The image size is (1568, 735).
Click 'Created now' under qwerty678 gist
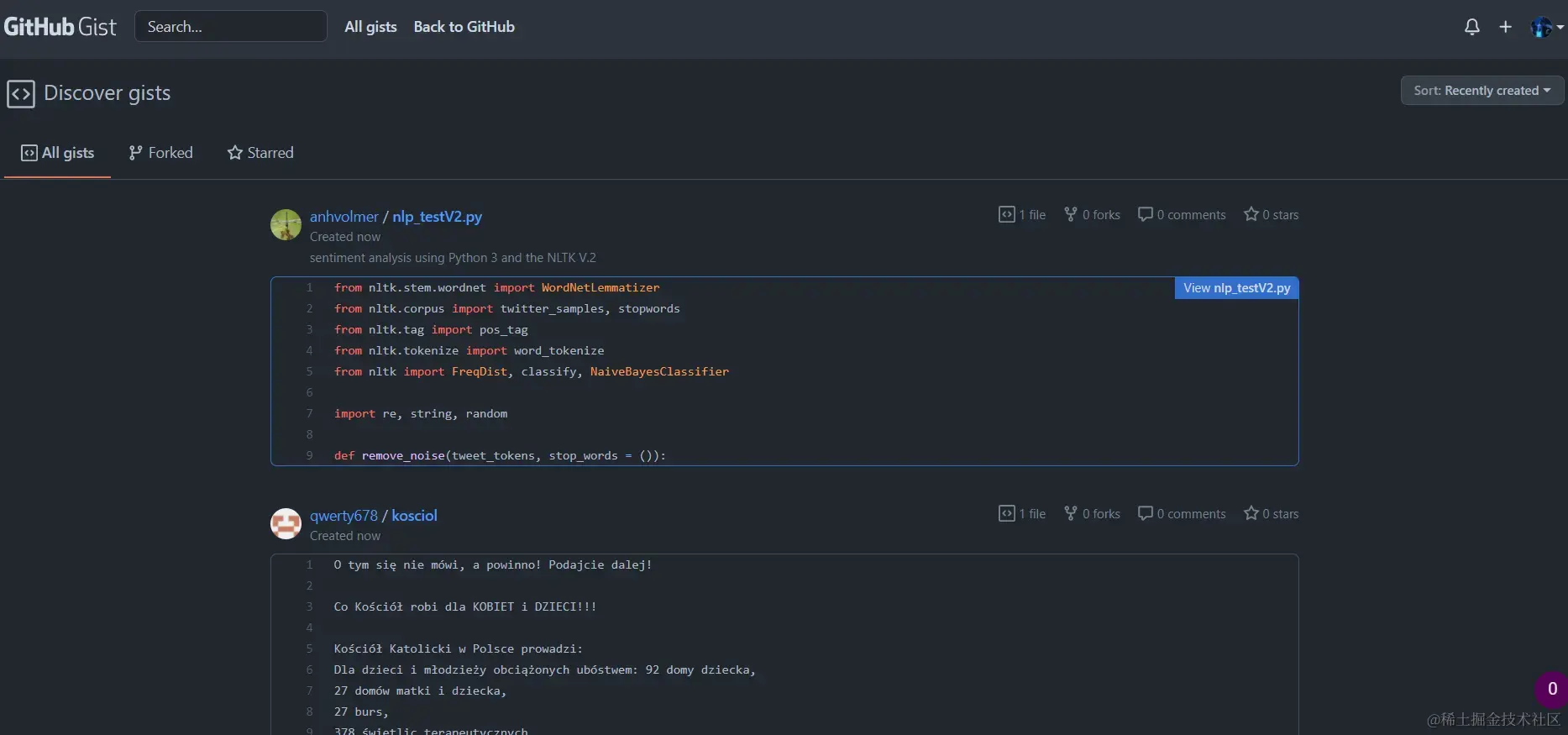(x=345, y=536)
